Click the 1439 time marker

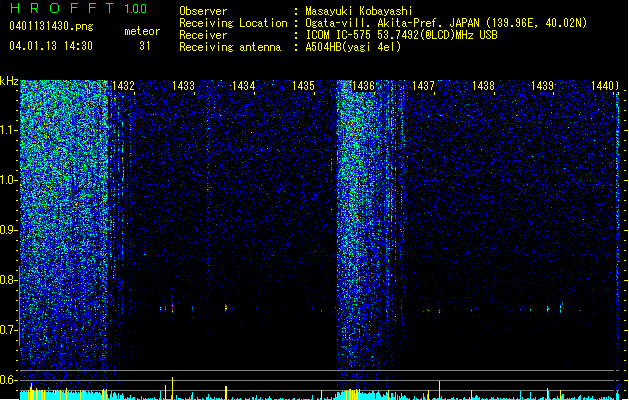[542, 86]
